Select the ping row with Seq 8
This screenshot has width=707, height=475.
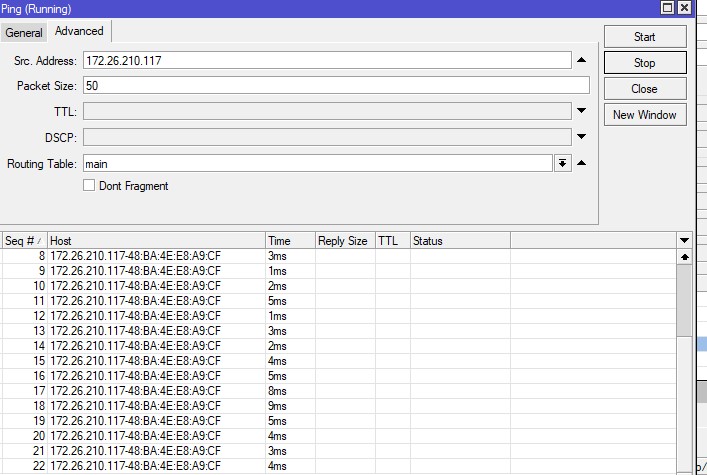coord(338,256)
